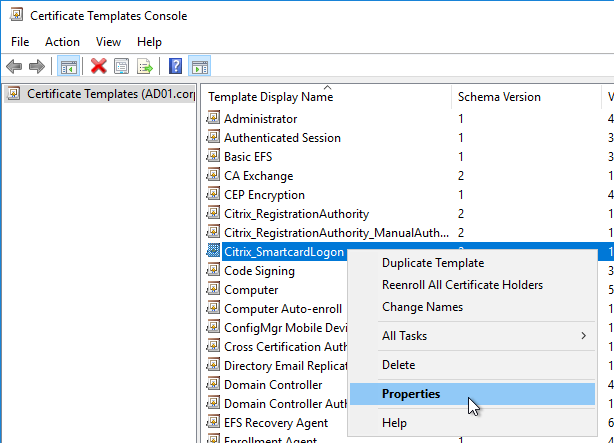Toggle the Show/Hide Console Tree icon

[69, 66]
